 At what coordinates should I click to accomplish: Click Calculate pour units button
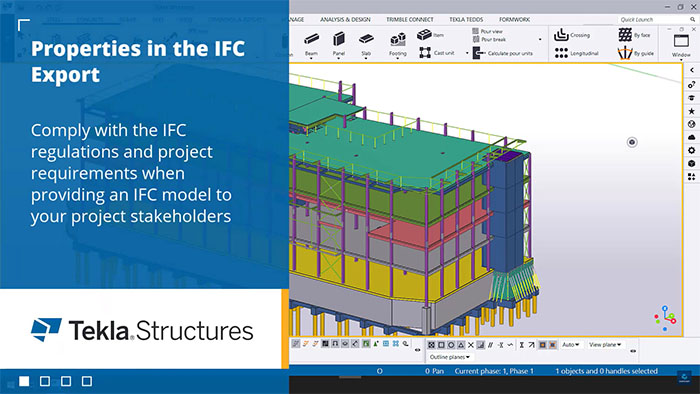pyautogui.click(x=502, y=53)
